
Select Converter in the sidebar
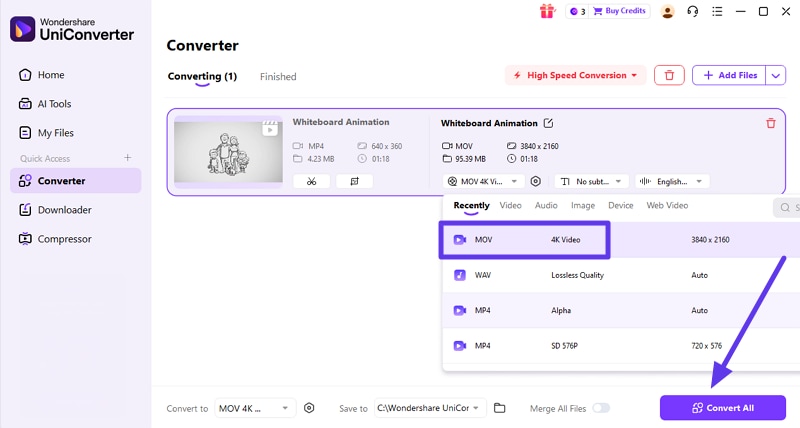point(76,181)
